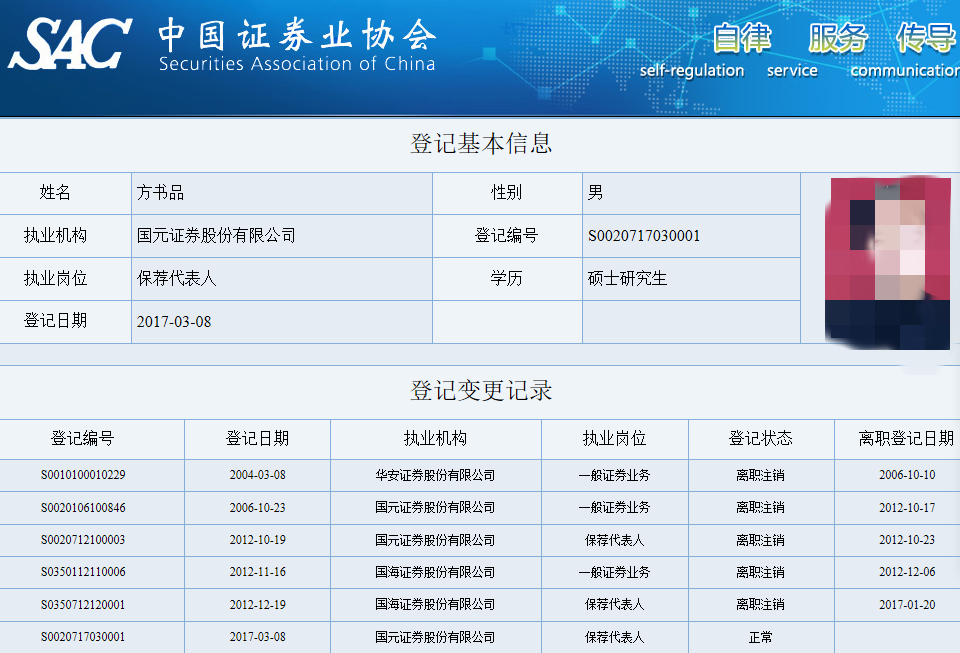Click the 中国证券业协会 title text
Screen dimensions: 960x653
(x=297, y=34)
